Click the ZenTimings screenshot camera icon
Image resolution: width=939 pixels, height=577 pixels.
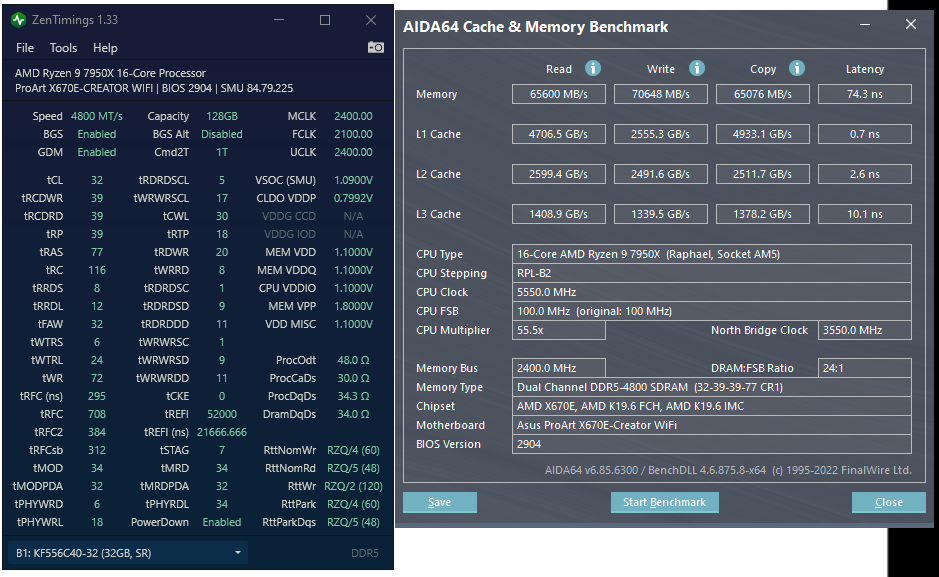coord(376,47)
